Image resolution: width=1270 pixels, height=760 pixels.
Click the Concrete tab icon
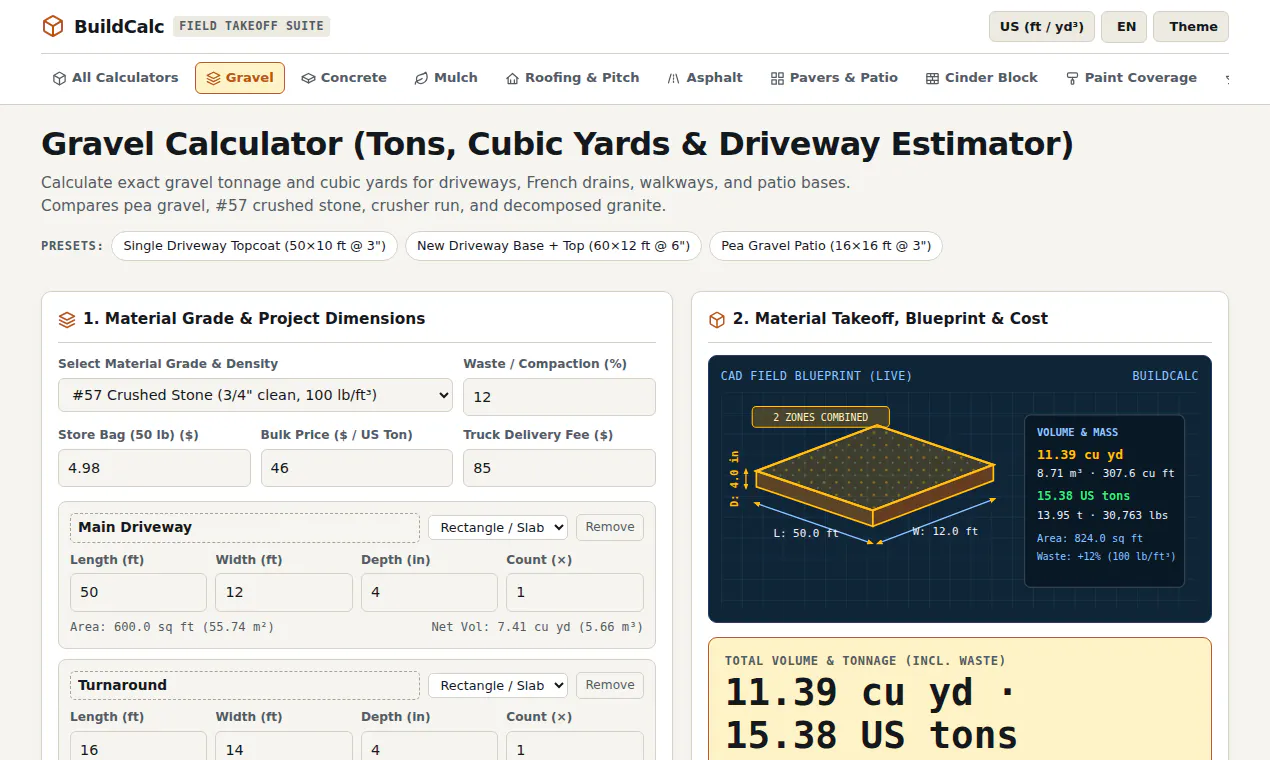point(308,78)
